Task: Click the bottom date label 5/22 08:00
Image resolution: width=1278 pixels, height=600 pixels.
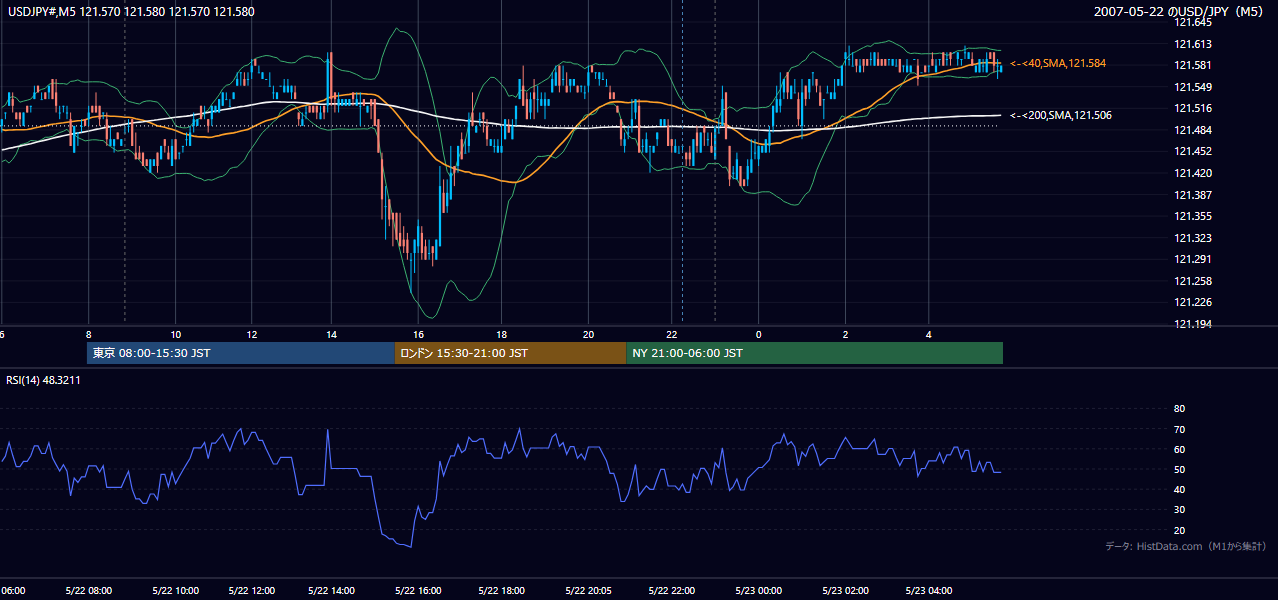Action: 88,591
